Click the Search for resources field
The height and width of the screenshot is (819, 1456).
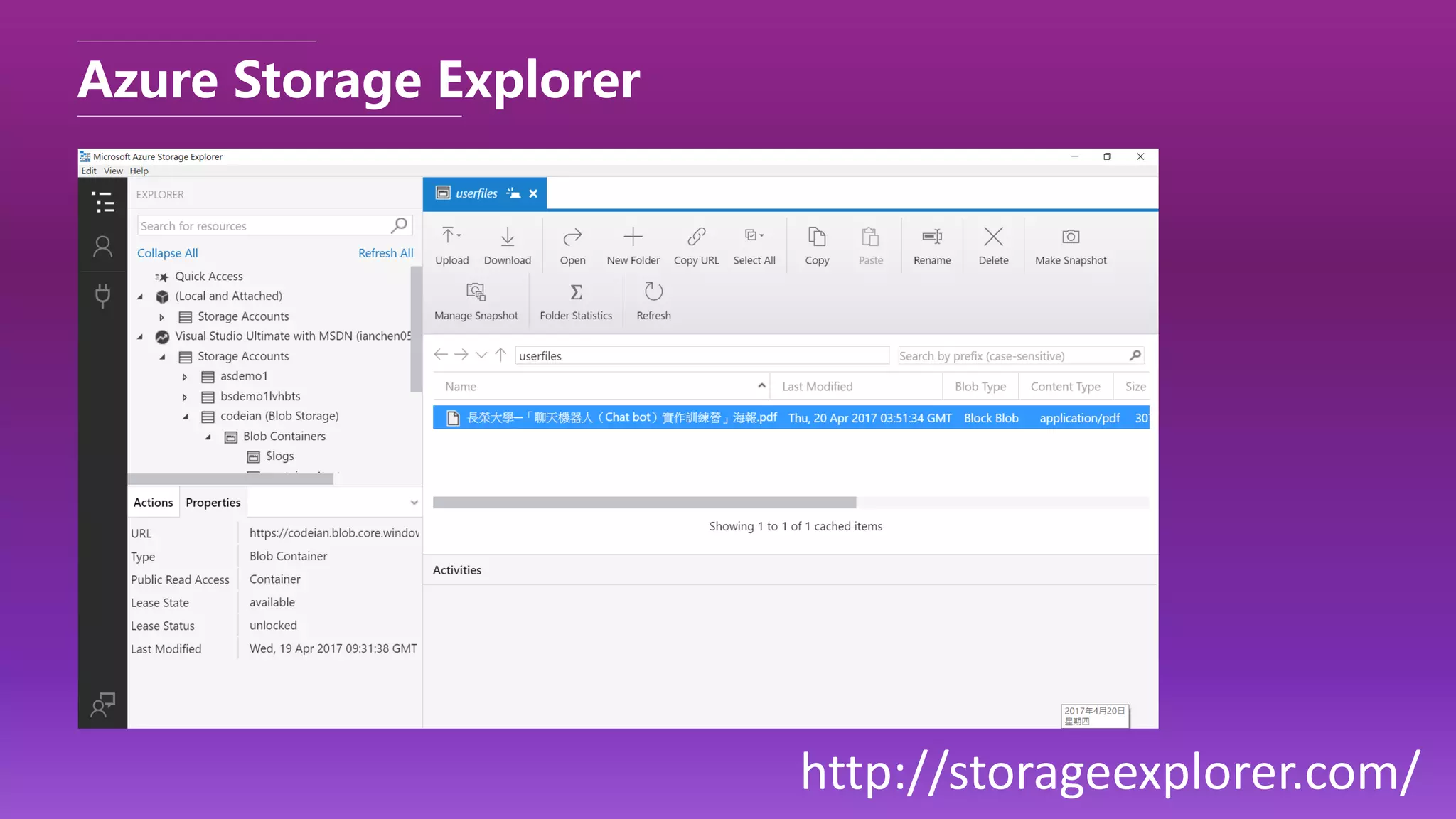tap(263, 226)
